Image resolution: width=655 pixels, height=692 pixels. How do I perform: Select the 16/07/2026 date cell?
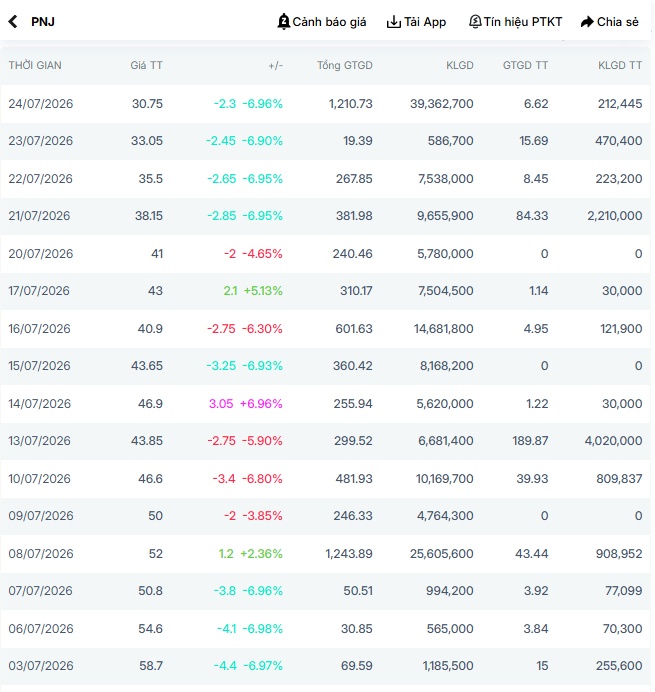click(39, 329)
